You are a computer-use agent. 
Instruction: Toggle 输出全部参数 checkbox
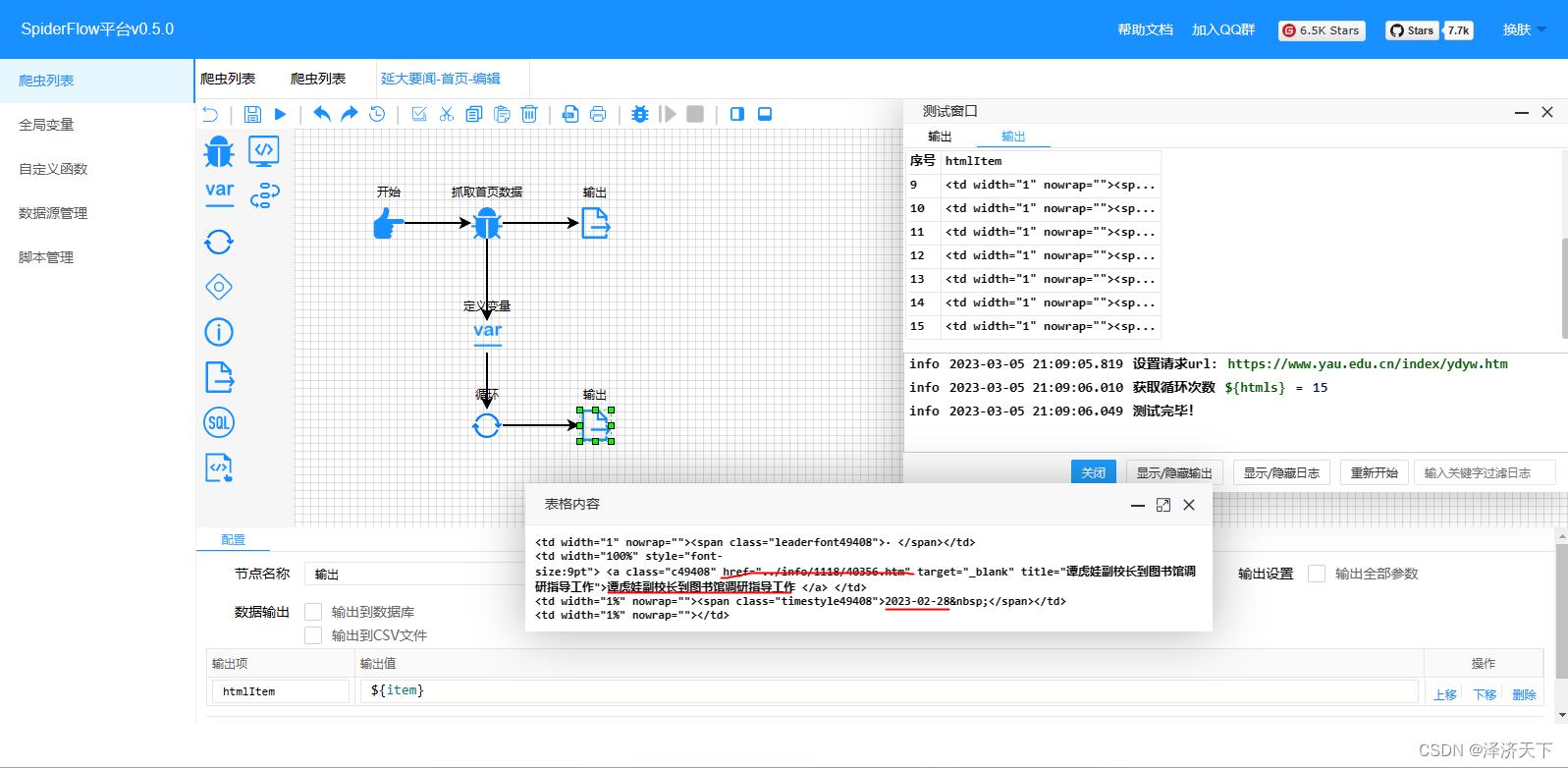pos(1317,574)
